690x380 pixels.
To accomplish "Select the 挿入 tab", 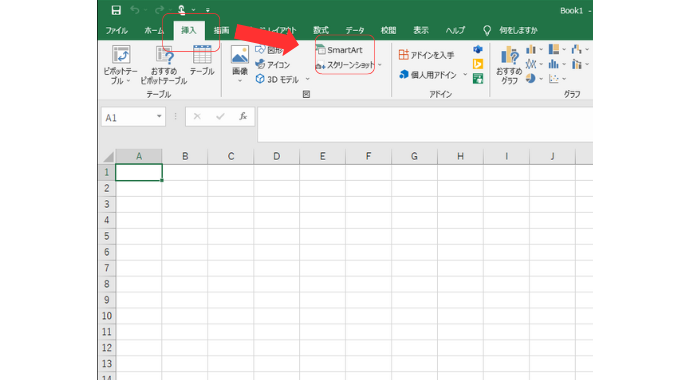I will (x=189, y=30).
